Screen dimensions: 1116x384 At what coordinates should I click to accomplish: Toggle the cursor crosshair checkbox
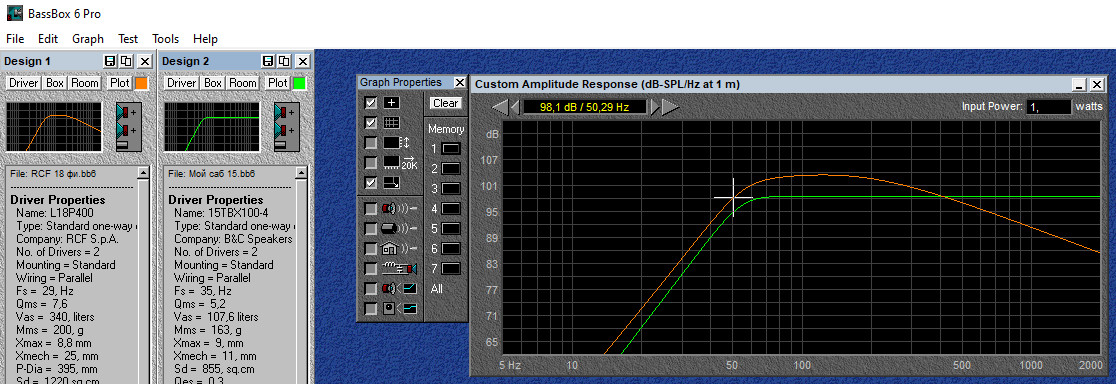[x=371, y=102]
